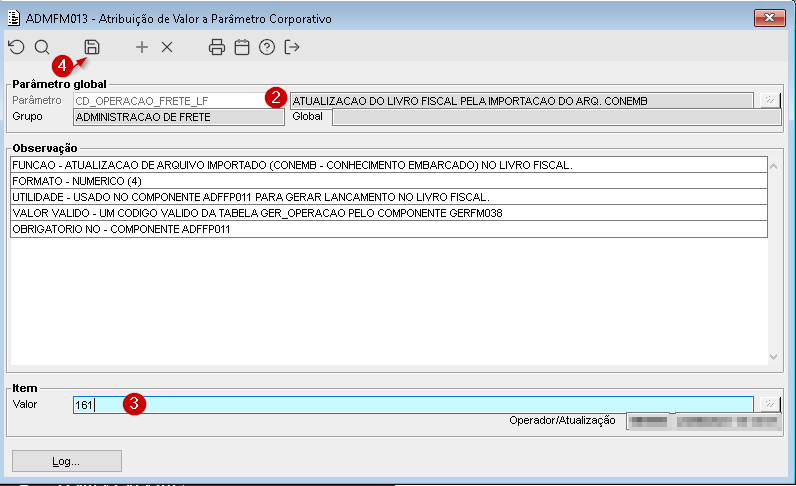Viewport: 796px width, 486px height.
Task: Open the calendar toolbar icon
Action: [x=242, y=47]
